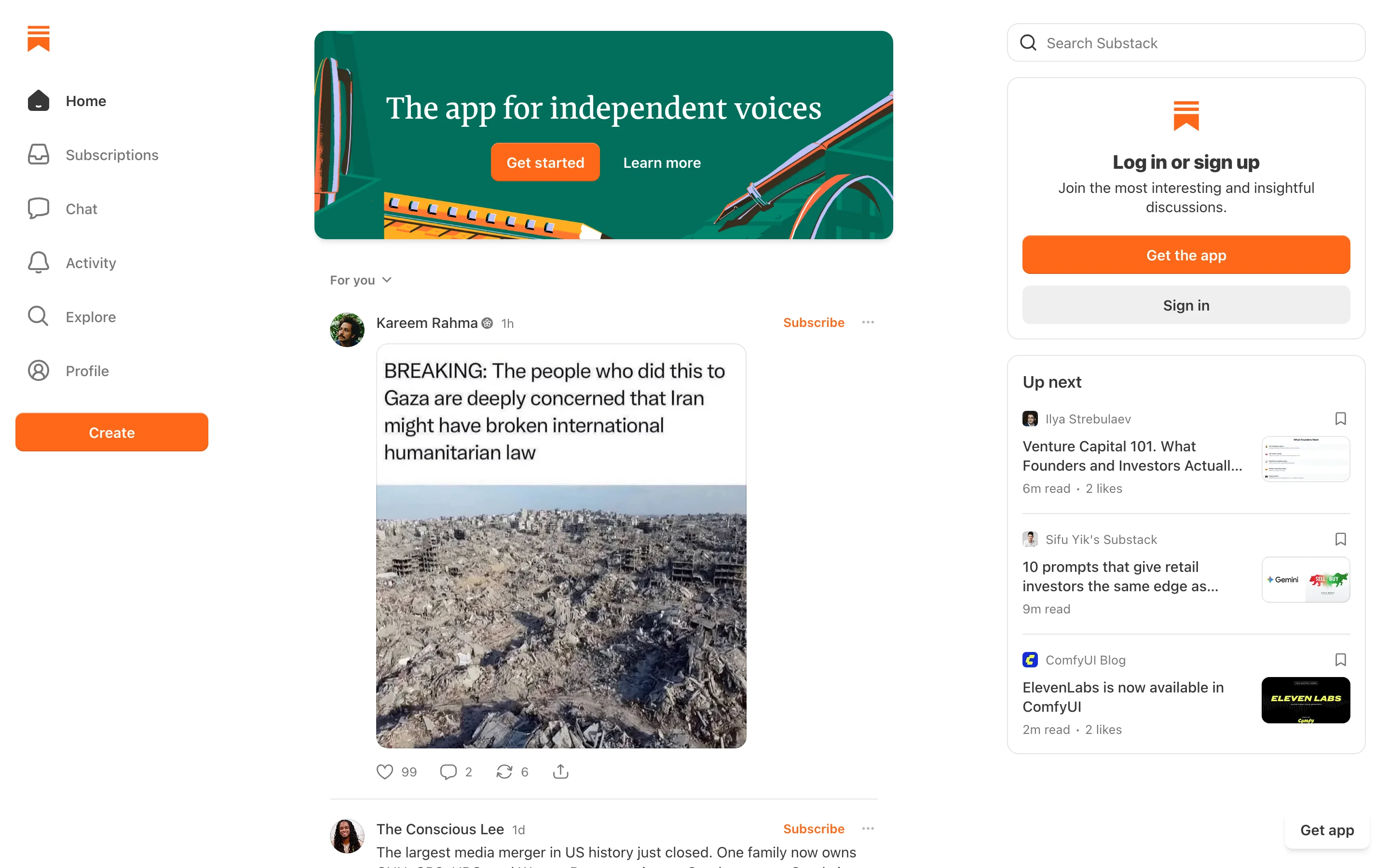Open Chat from the sidebar
Screen dimensions: 1389x868
pyautogui.click(x=39, y=209)
